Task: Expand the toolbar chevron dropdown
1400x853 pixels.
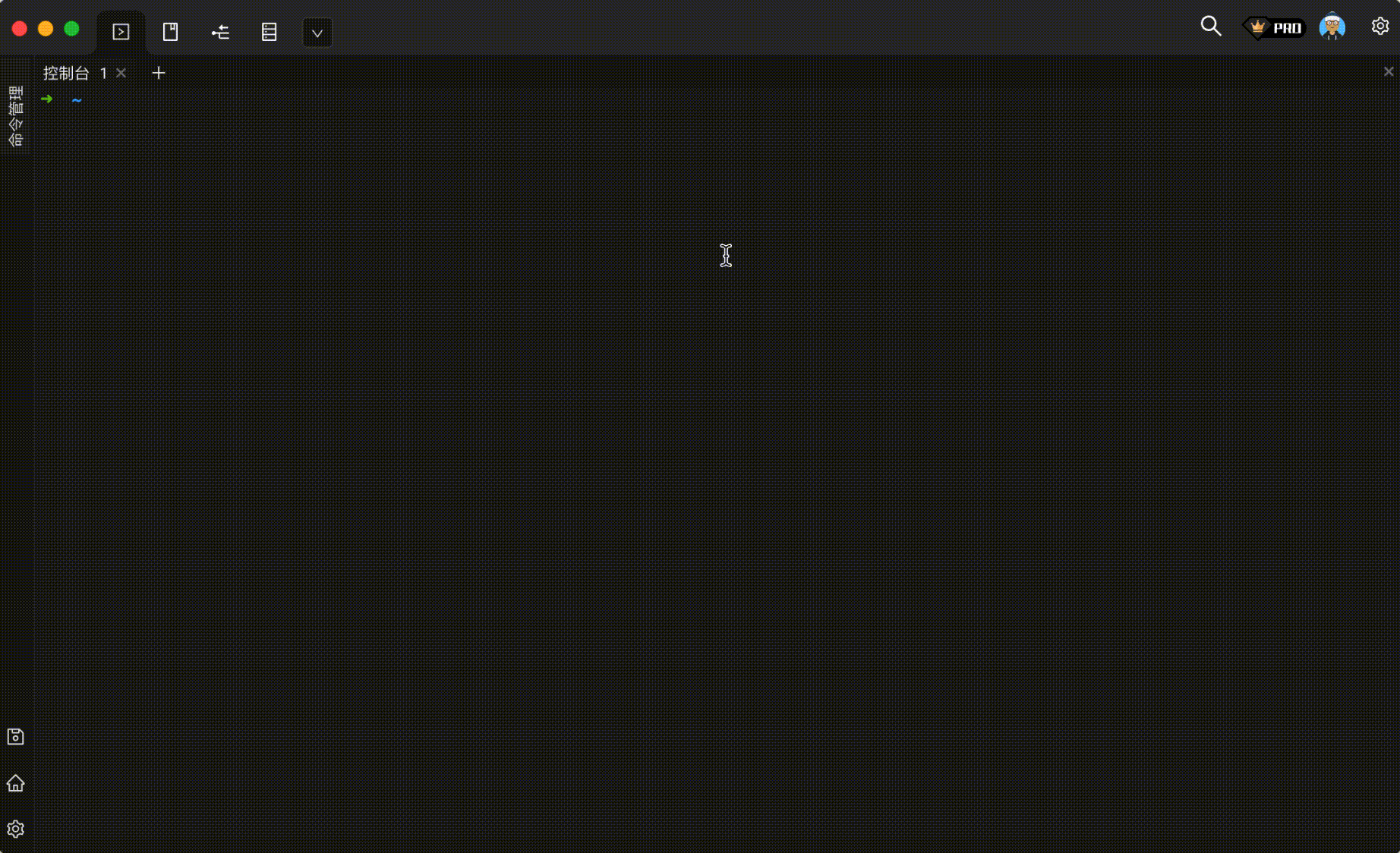Action: click(317, 33)
